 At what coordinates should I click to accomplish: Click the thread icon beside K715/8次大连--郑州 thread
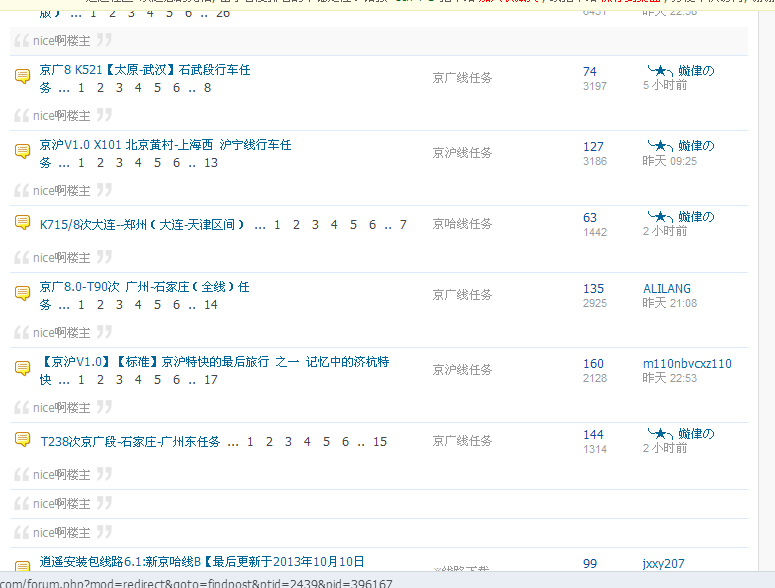pos(22,223)
